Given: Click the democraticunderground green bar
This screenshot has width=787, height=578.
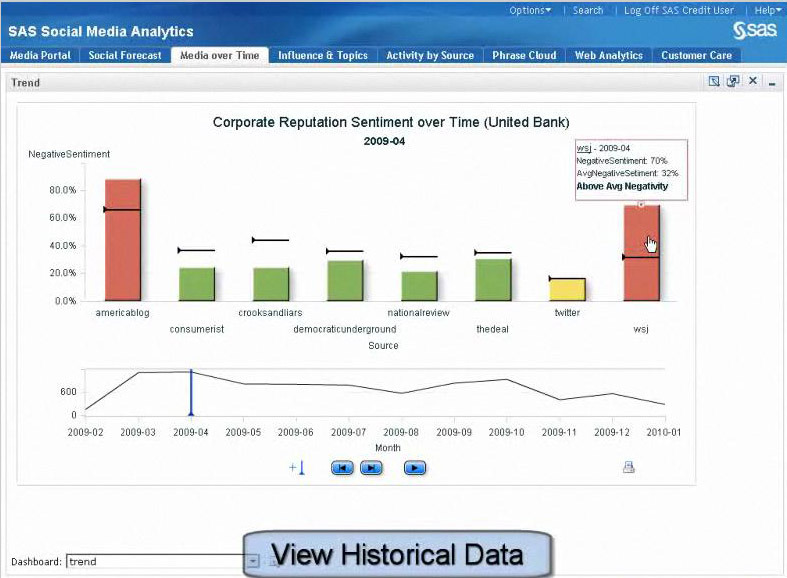Looking at the screenshot, I should coord(345,280).
